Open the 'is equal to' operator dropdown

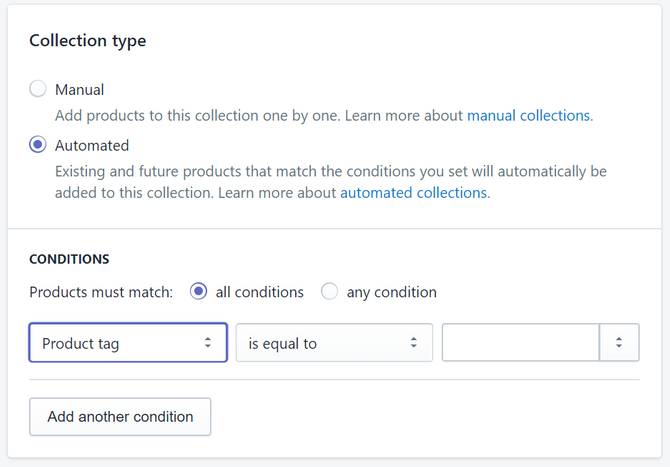click(334, 343)
